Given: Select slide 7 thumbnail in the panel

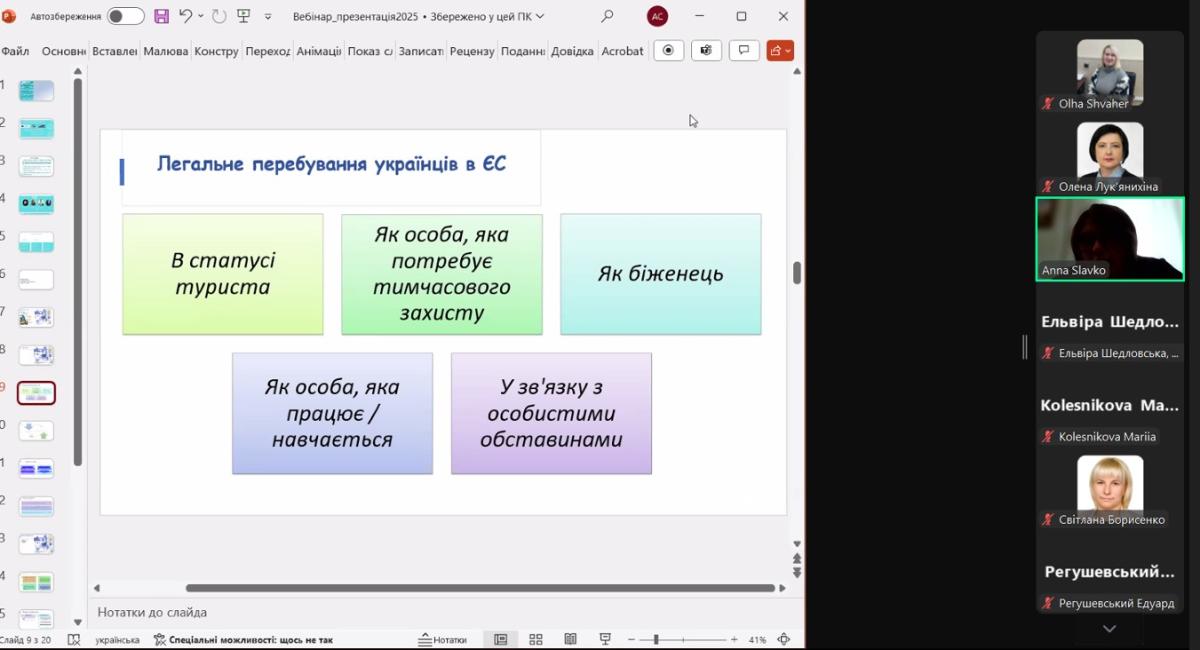Looking at the screenshot, I should tap(36, 318).
